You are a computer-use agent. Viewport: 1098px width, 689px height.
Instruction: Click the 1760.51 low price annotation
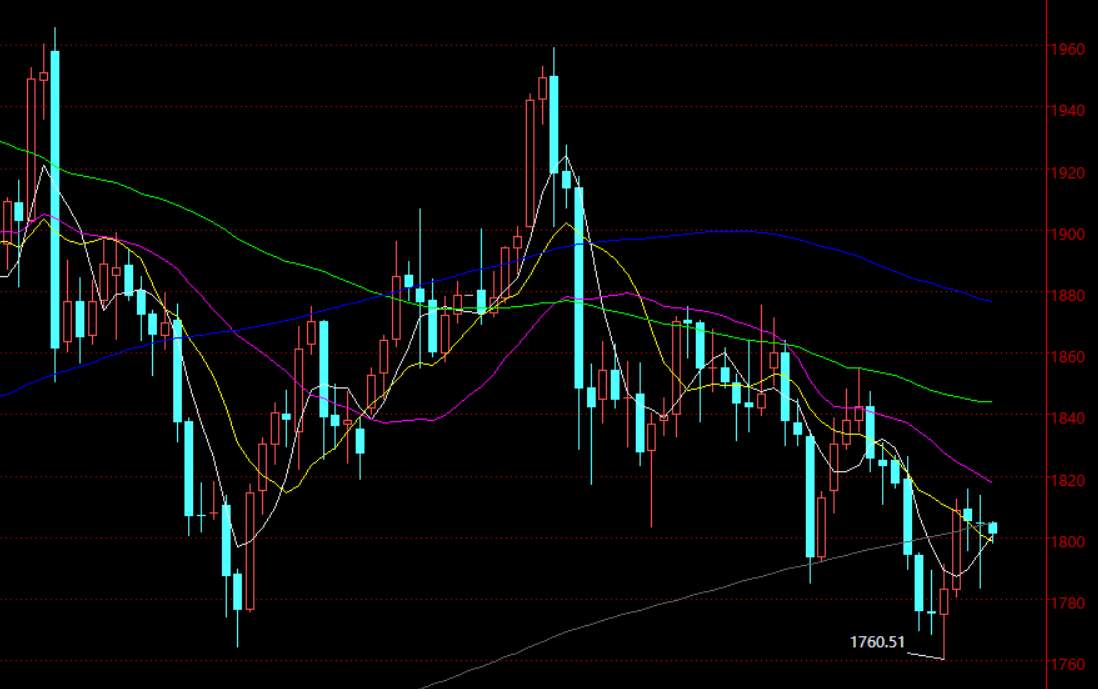pos(877,641)
